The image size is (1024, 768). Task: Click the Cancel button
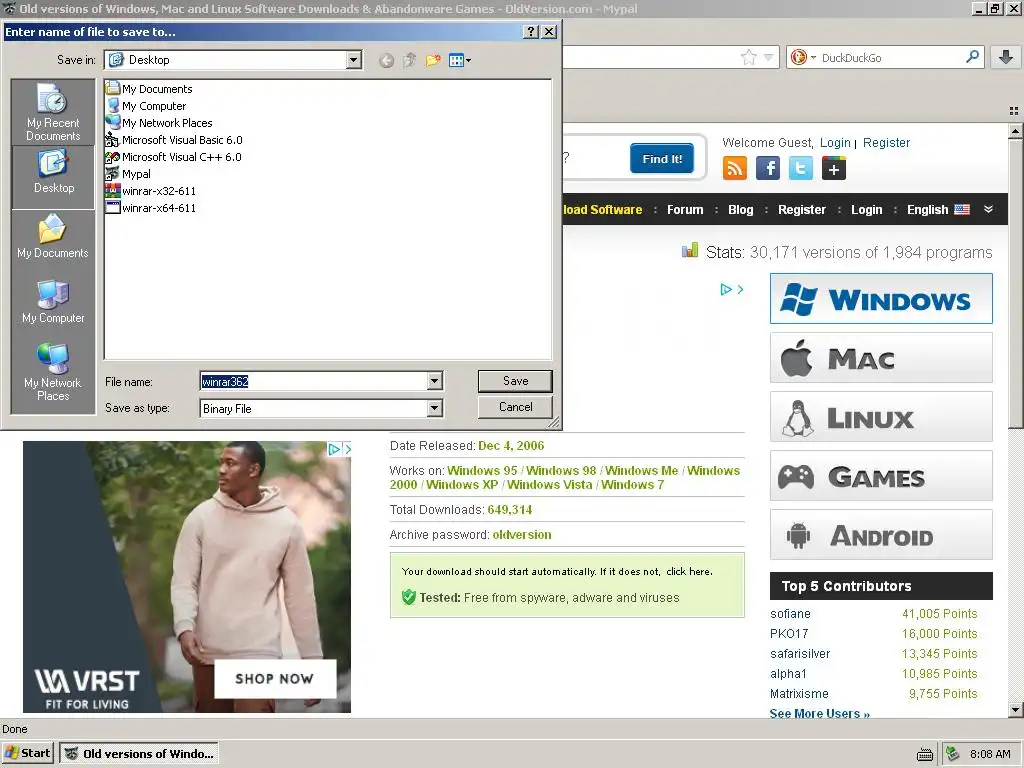515,407
